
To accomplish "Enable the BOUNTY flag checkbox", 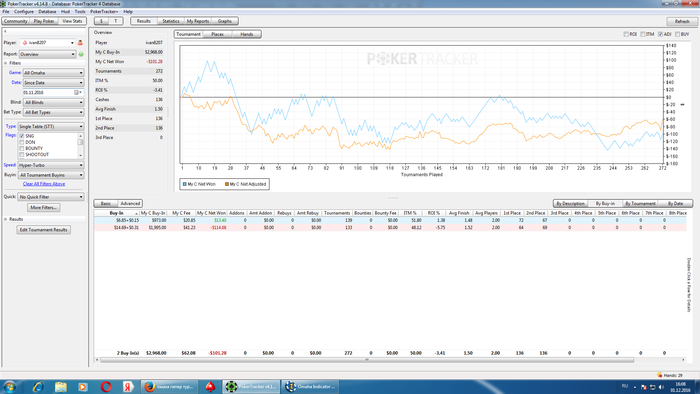I will coord(21,149).
